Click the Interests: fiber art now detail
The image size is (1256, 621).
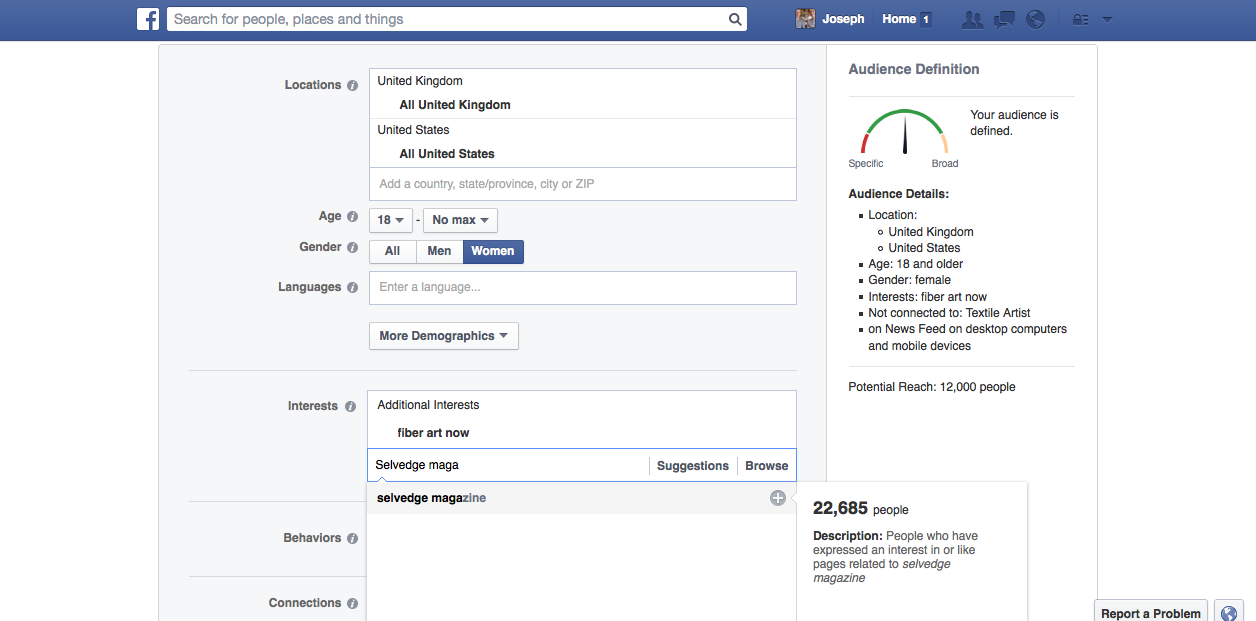pyautogui.click(x=927, y=297)
